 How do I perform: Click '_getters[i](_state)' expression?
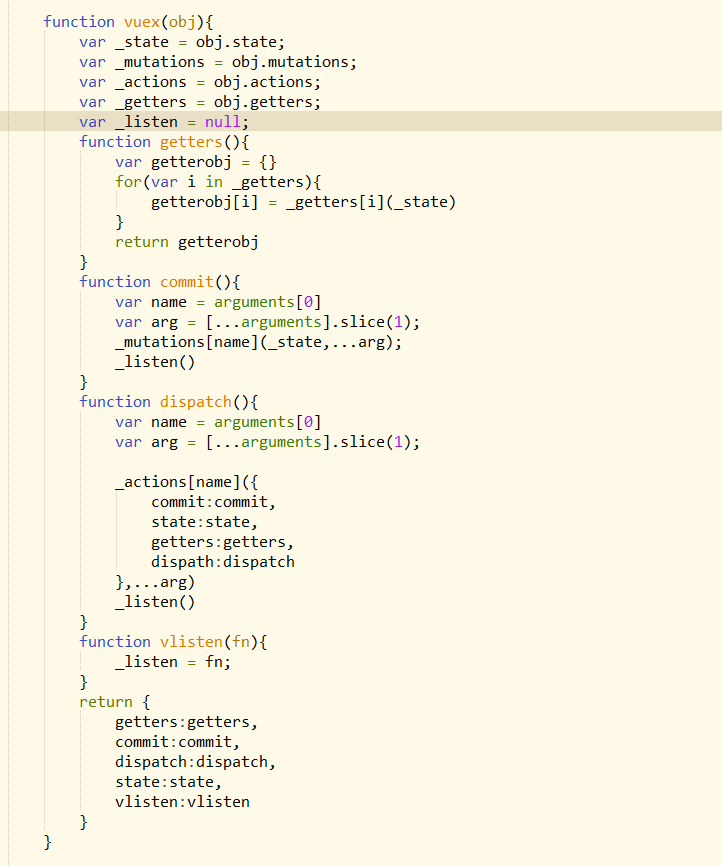point(371,202)
